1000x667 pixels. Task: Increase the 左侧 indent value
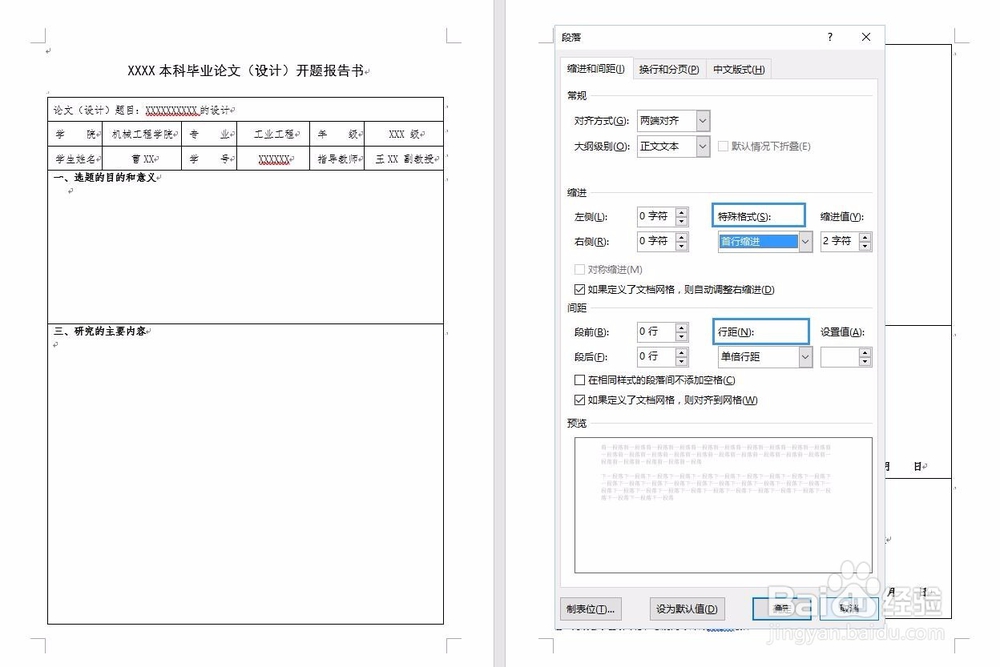click(x=682, y=212)
